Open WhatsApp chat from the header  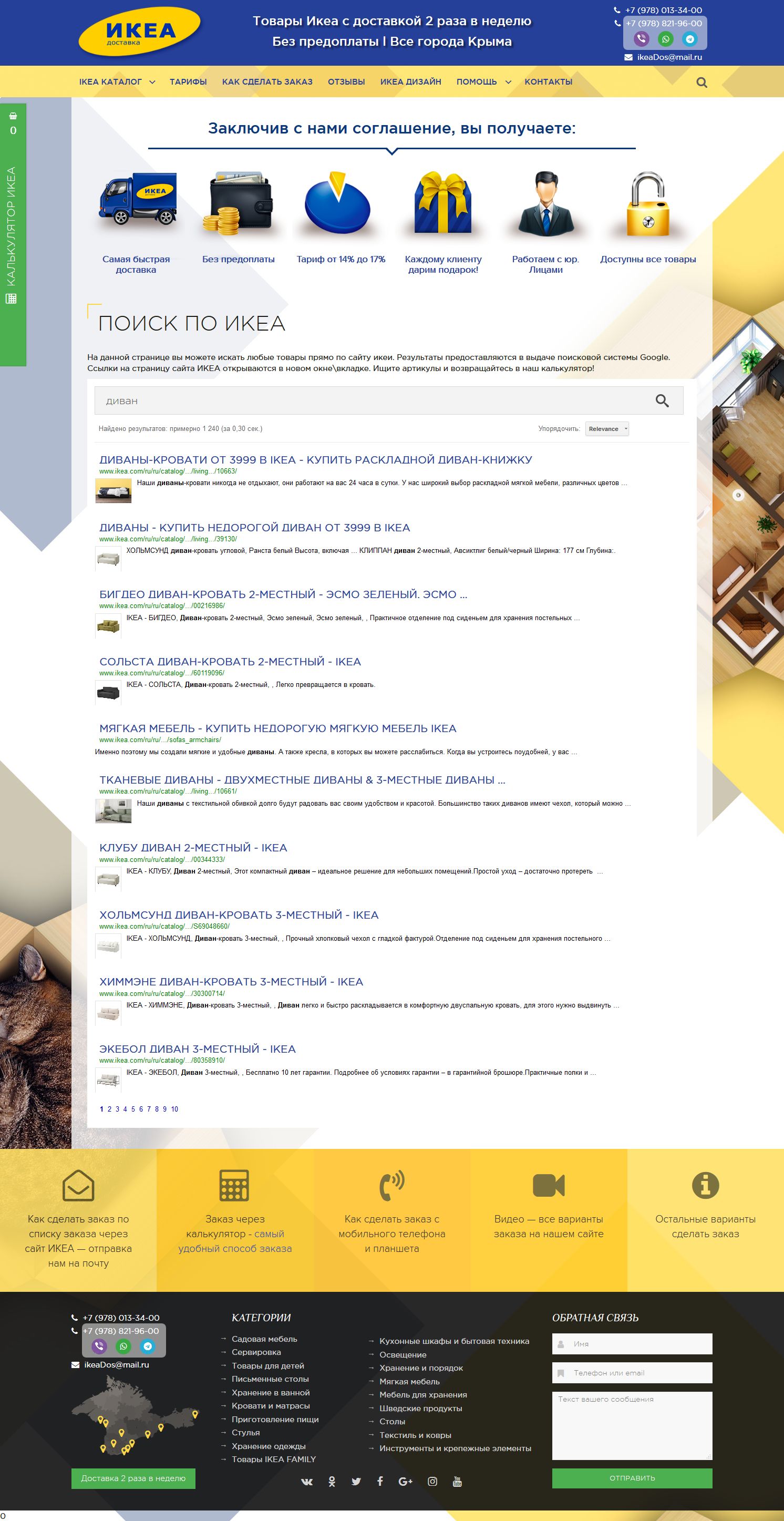tap(665, 39)
